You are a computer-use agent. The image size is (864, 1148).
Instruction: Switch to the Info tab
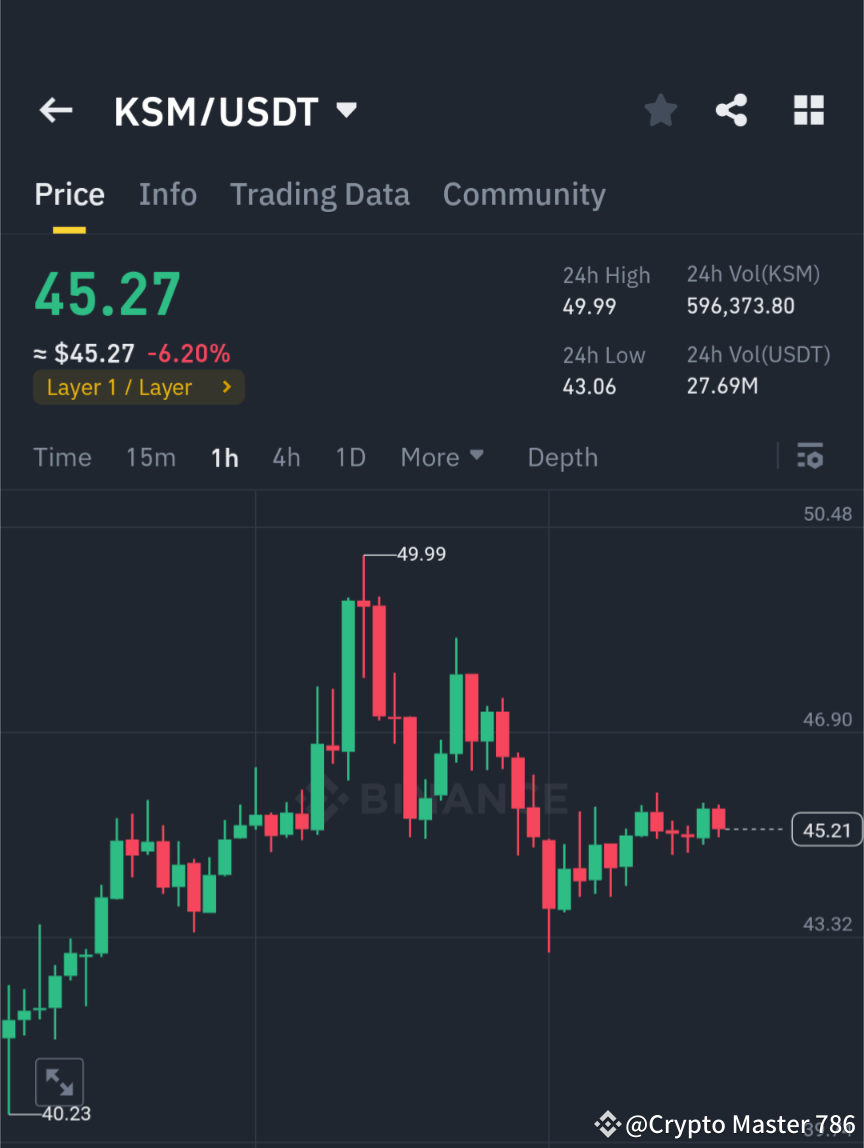click(x=167, y=194)
